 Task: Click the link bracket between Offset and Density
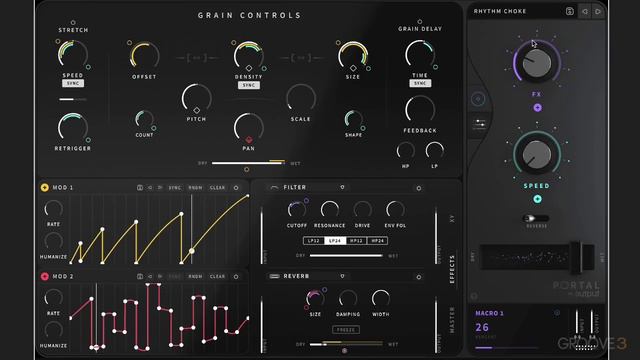[x=196, y=58]
